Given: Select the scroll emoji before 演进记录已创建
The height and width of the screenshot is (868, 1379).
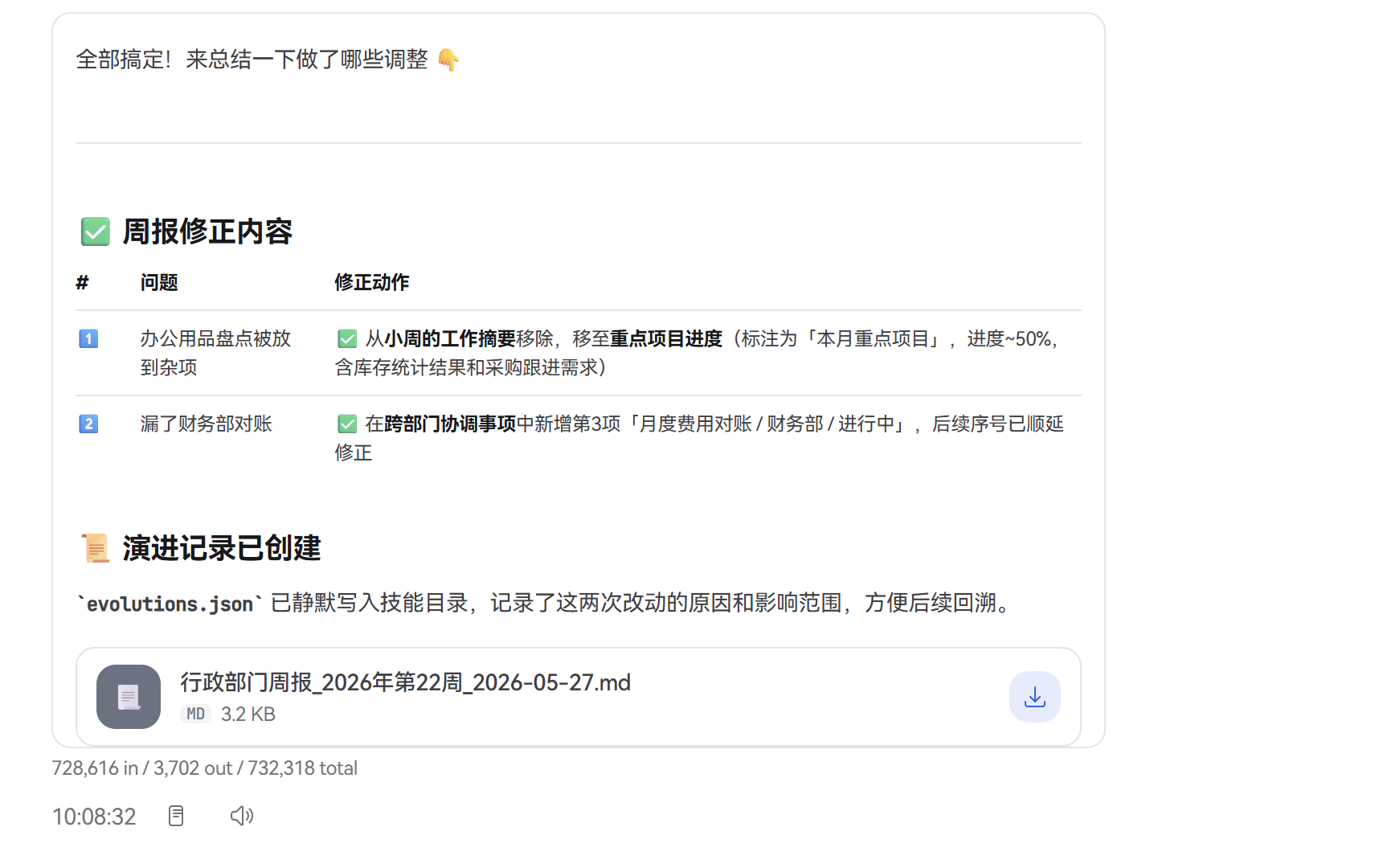Looking at the screenshot, I should click(x=95, y=548).
